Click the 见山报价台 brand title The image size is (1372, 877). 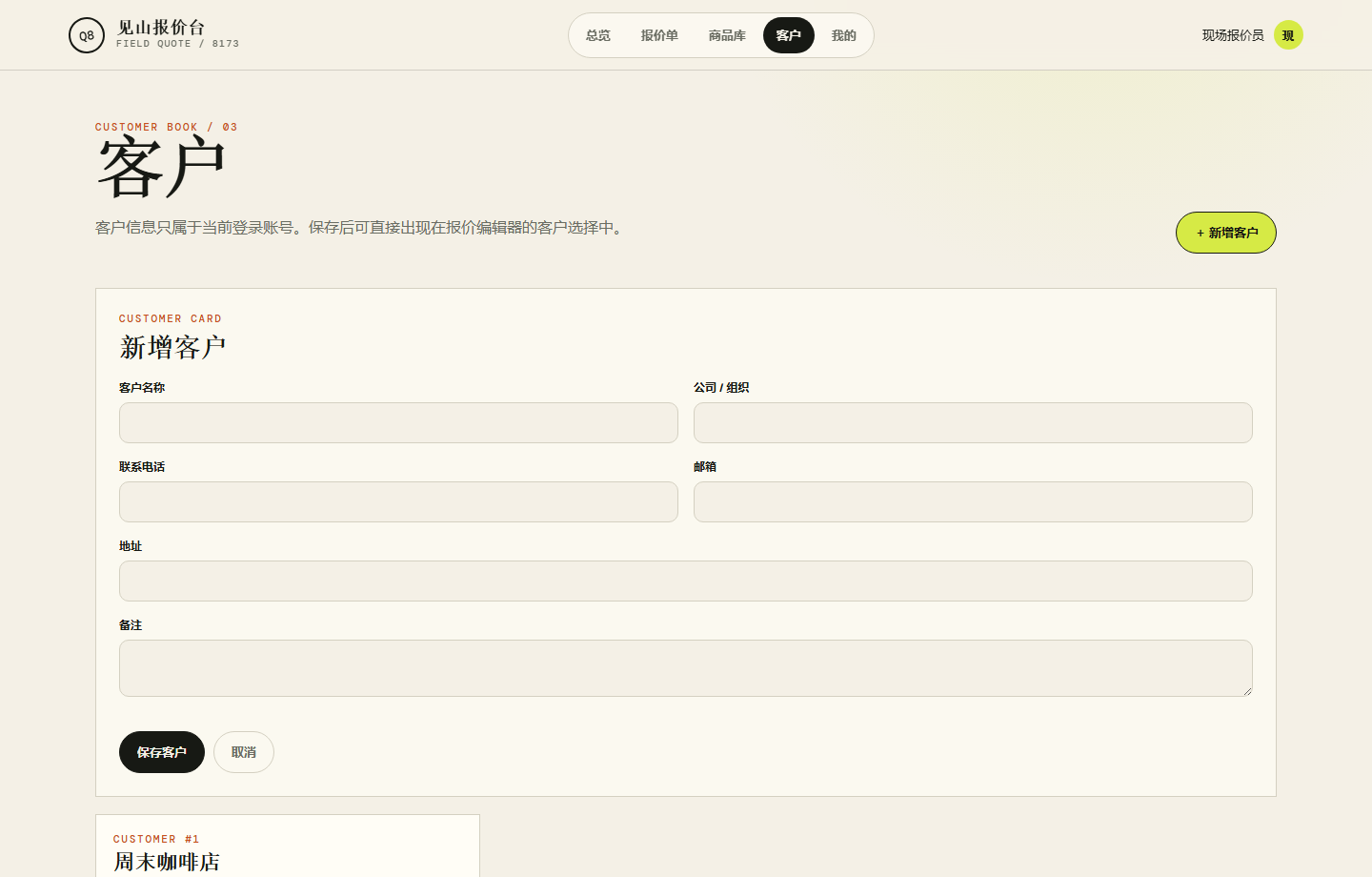tap(161, 28)
